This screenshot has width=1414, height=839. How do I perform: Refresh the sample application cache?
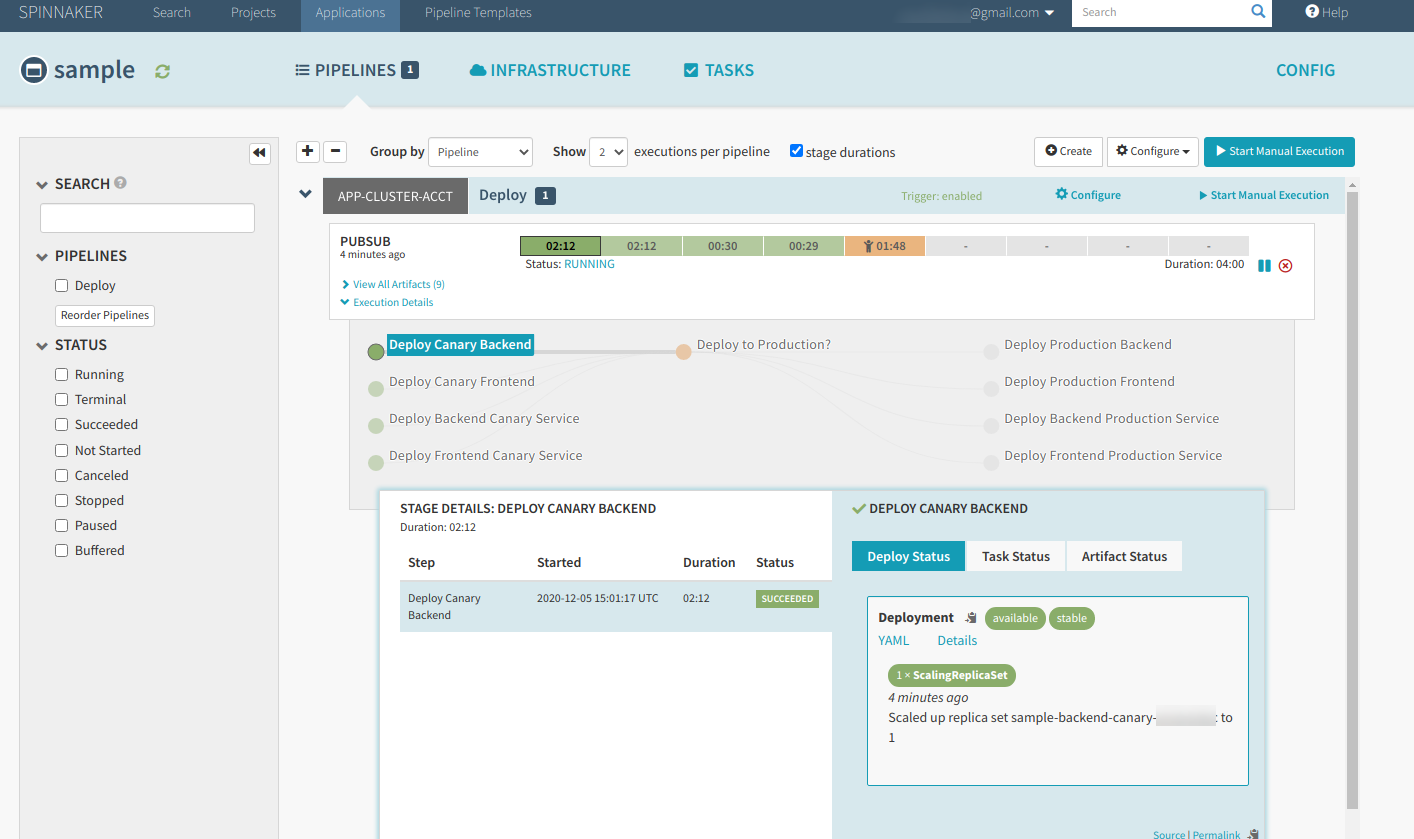pyautogui.click(x=161, y=70)
